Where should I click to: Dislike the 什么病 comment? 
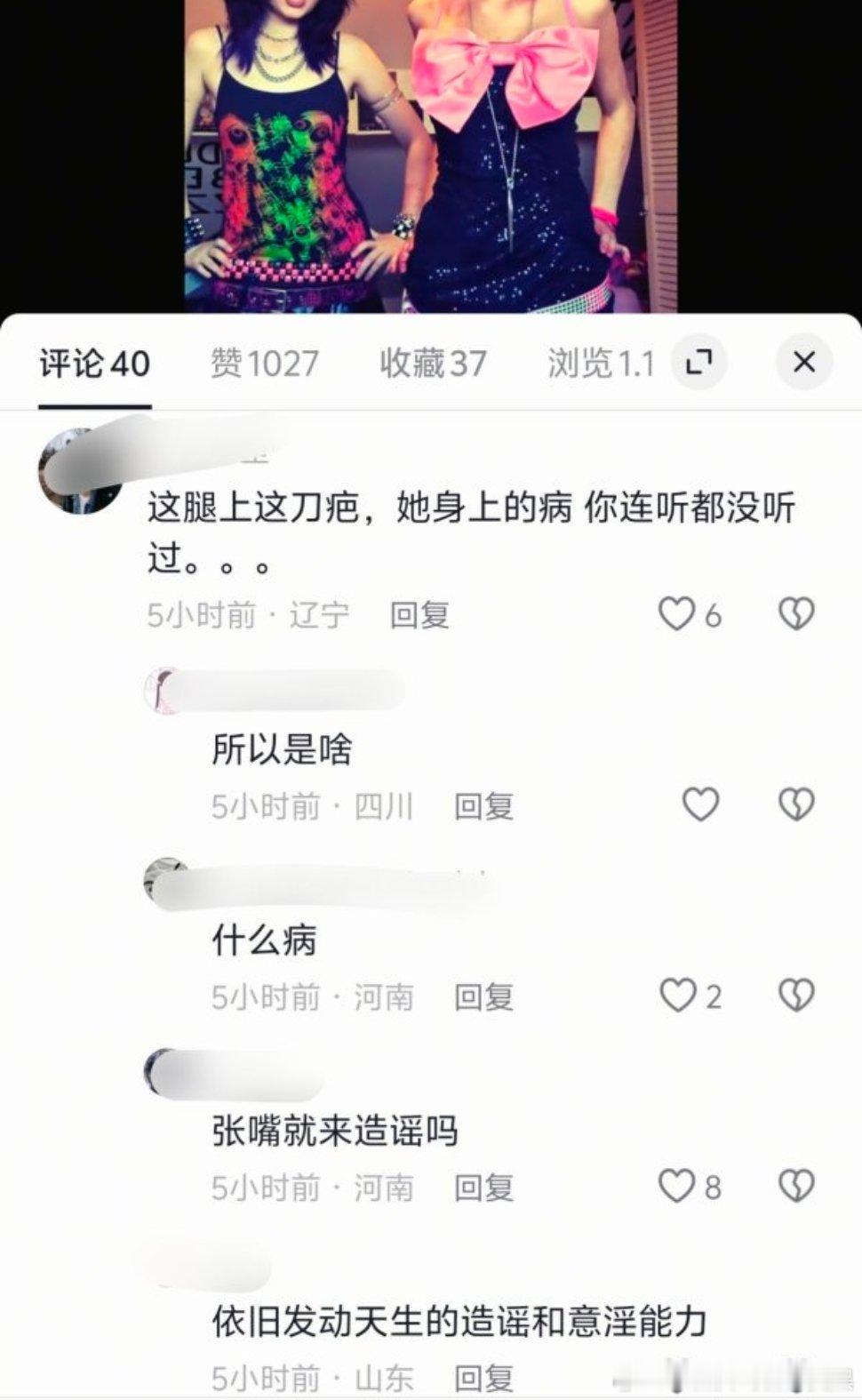coord(796,996)
